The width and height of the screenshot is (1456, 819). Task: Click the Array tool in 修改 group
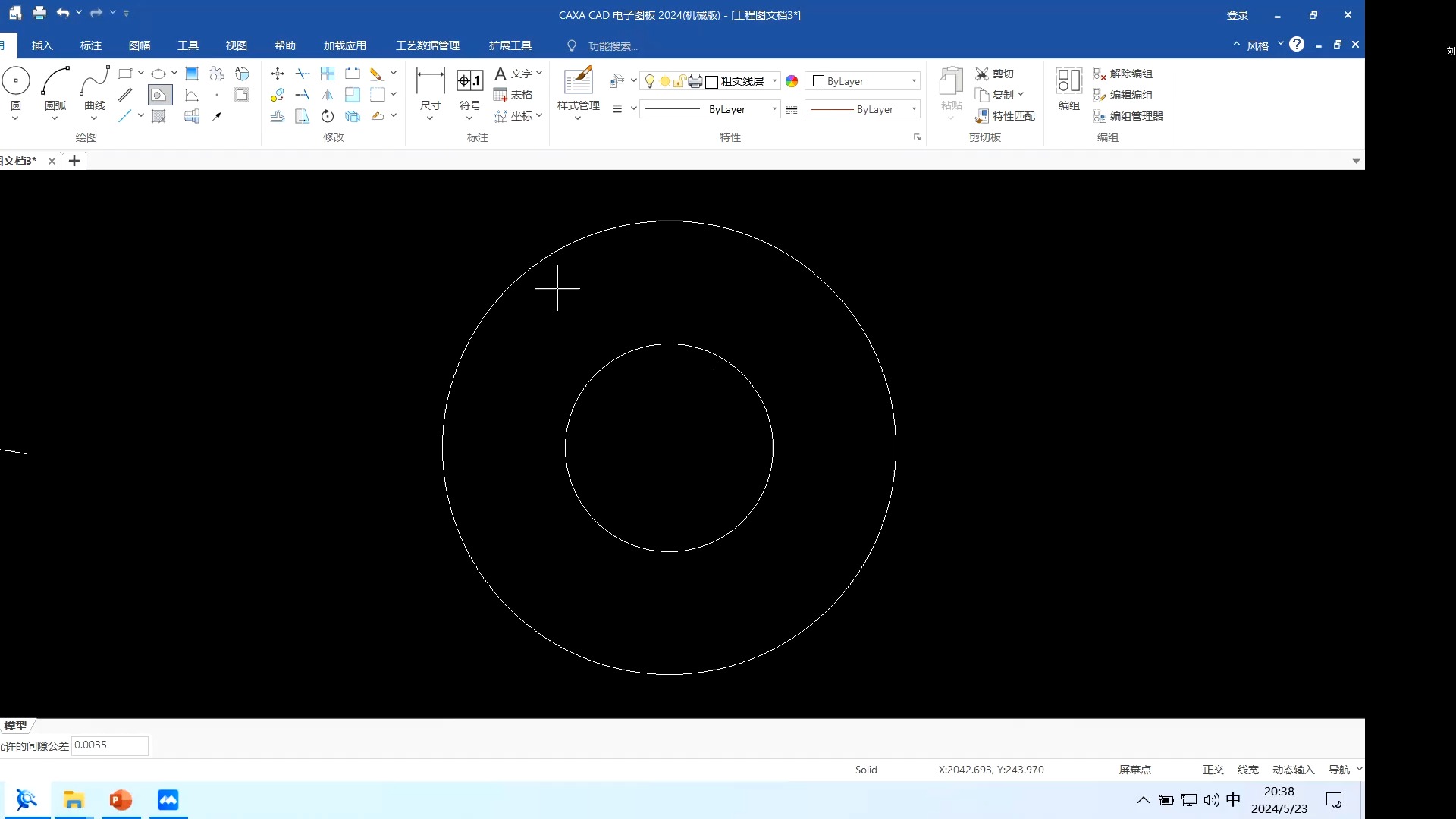(x=328, y=74)
